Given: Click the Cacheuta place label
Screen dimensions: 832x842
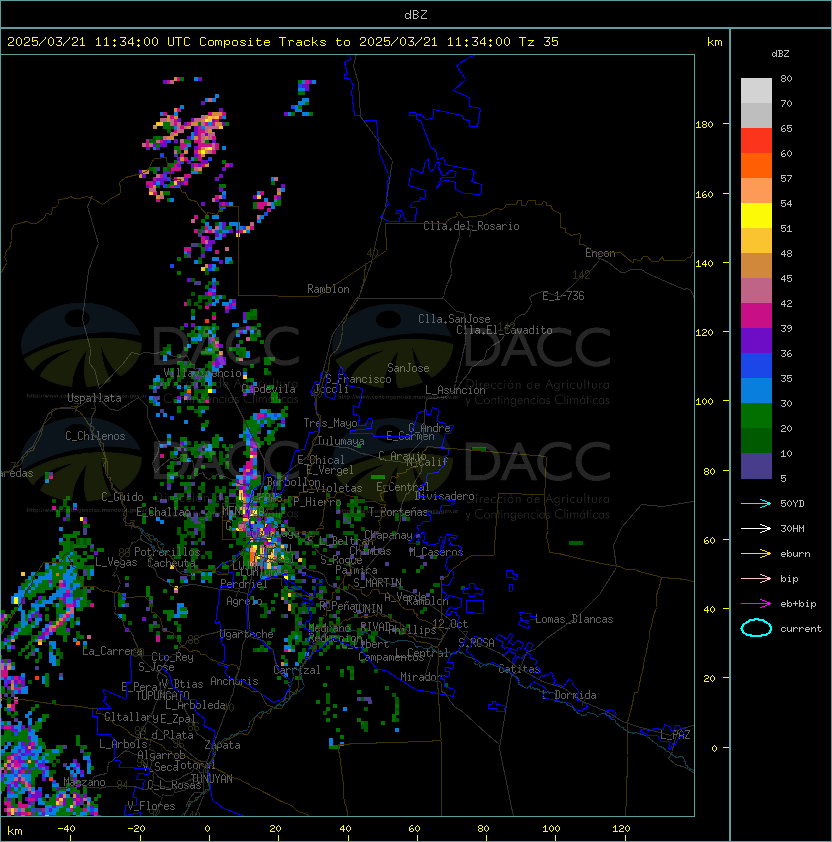Looking at the screenshot, I should pos(171,563).
